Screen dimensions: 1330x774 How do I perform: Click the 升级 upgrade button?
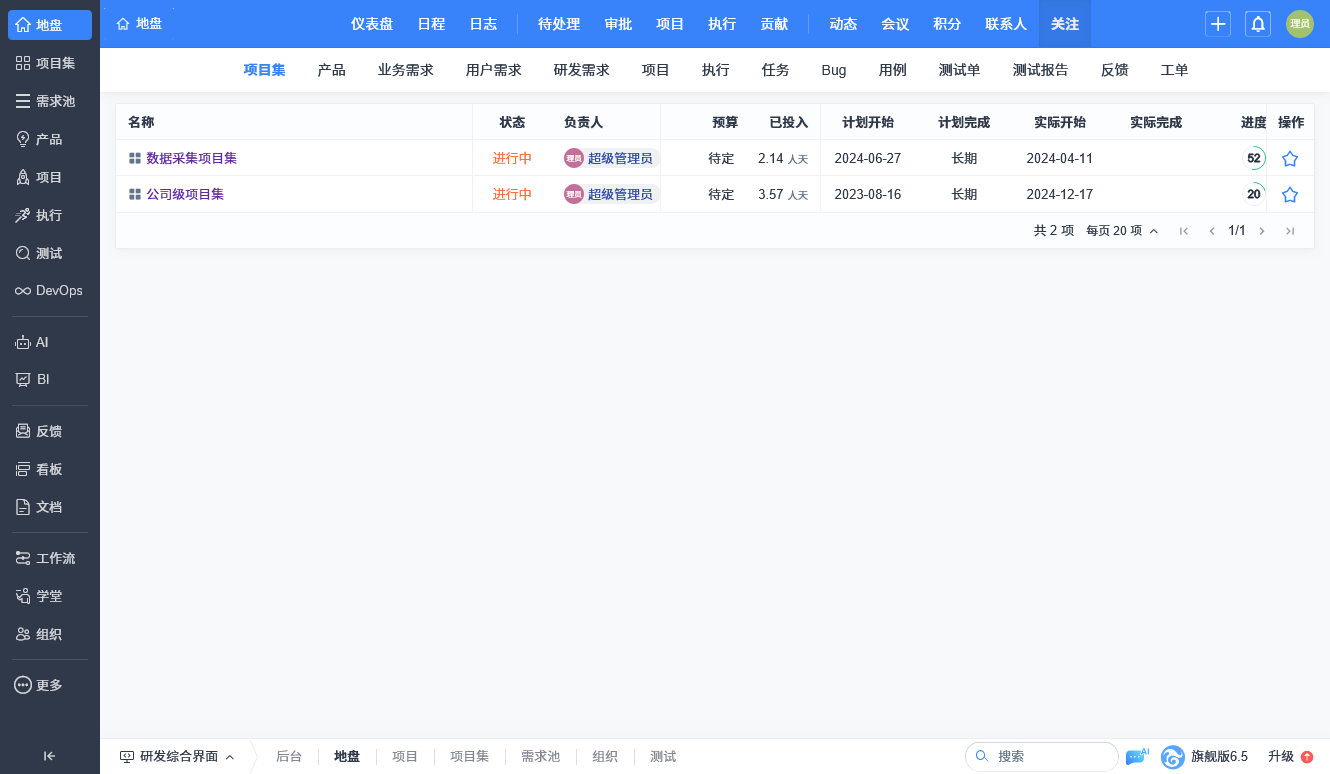pyautogui.click(x=1290, y=756)
